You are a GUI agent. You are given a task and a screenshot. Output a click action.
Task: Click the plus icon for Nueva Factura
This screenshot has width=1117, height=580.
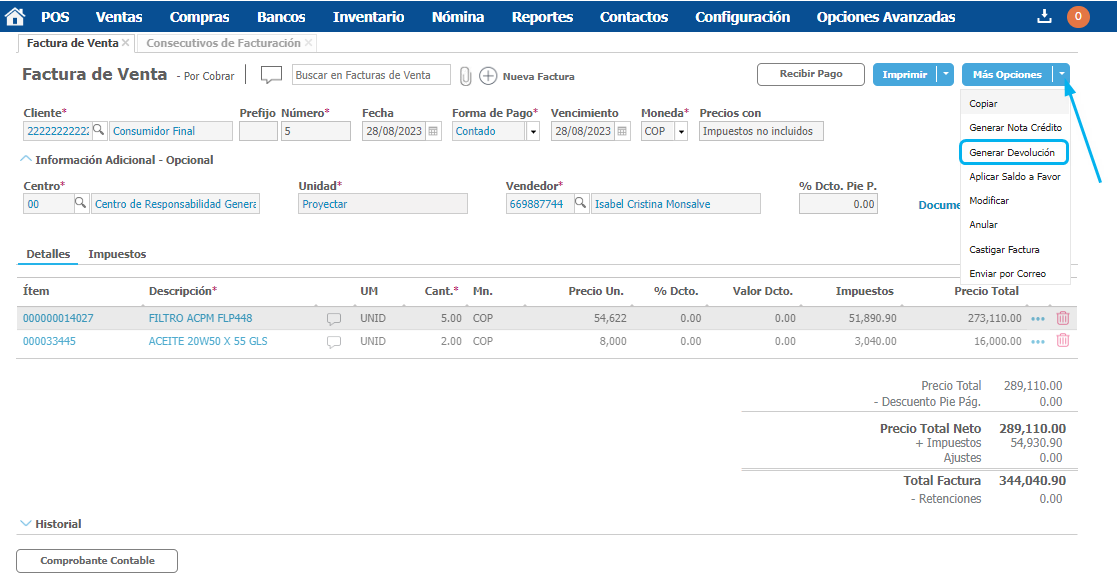488,76
